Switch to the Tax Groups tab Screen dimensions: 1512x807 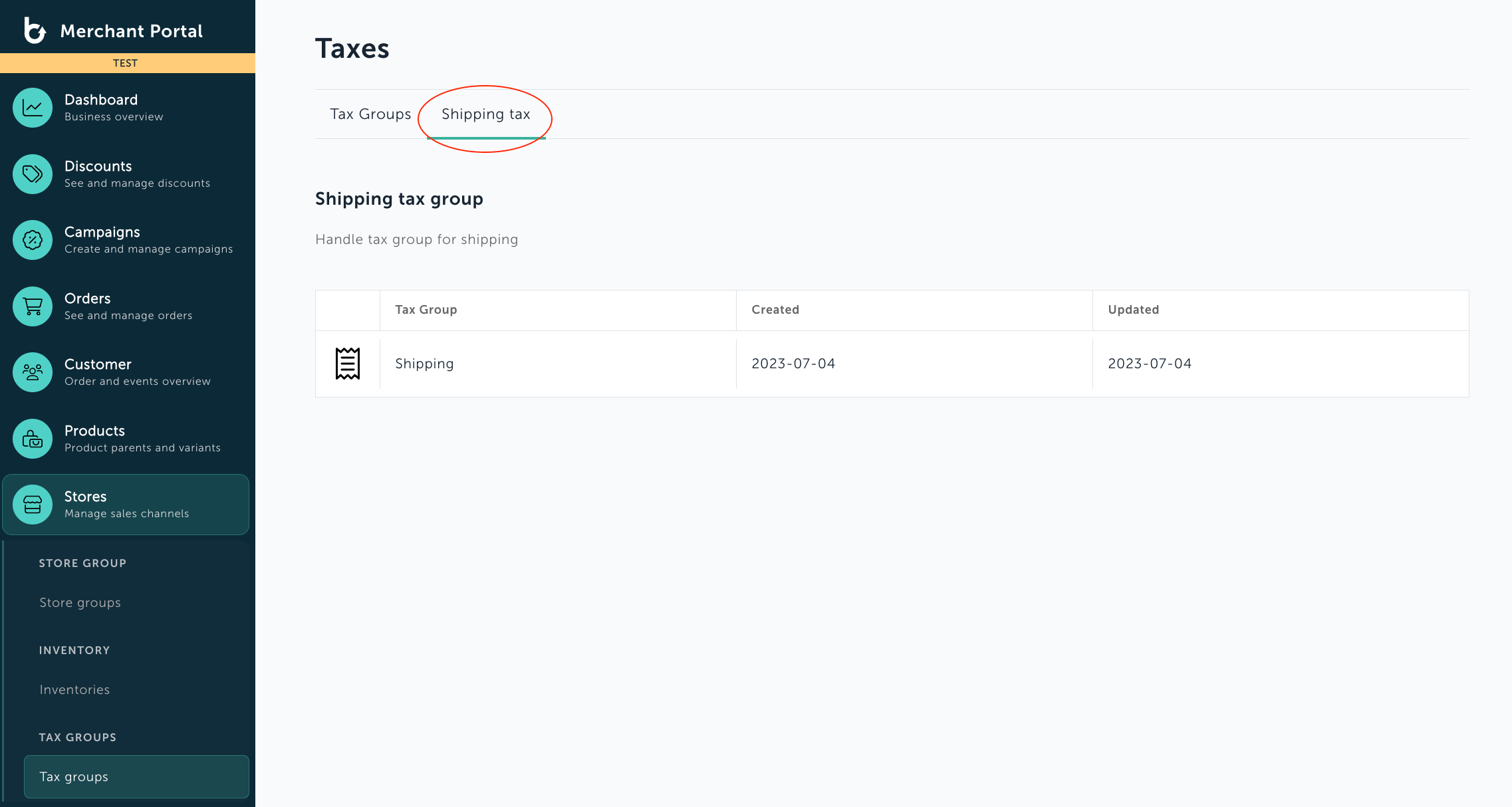click(x=370, y=114)
